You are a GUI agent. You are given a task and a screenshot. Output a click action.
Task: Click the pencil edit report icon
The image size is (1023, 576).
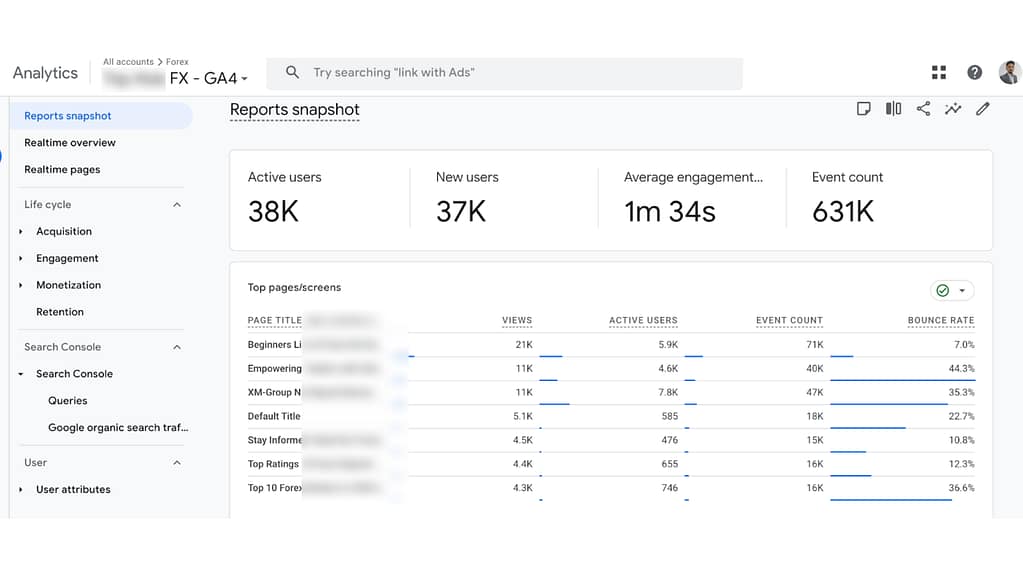tap(983, 109)
